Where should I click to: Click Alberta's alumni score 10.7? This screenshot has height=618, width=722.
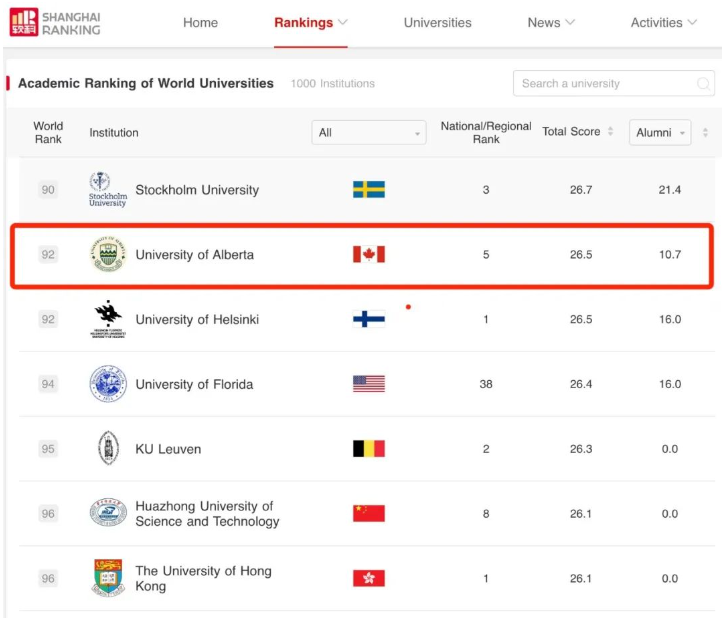point(670,255)
